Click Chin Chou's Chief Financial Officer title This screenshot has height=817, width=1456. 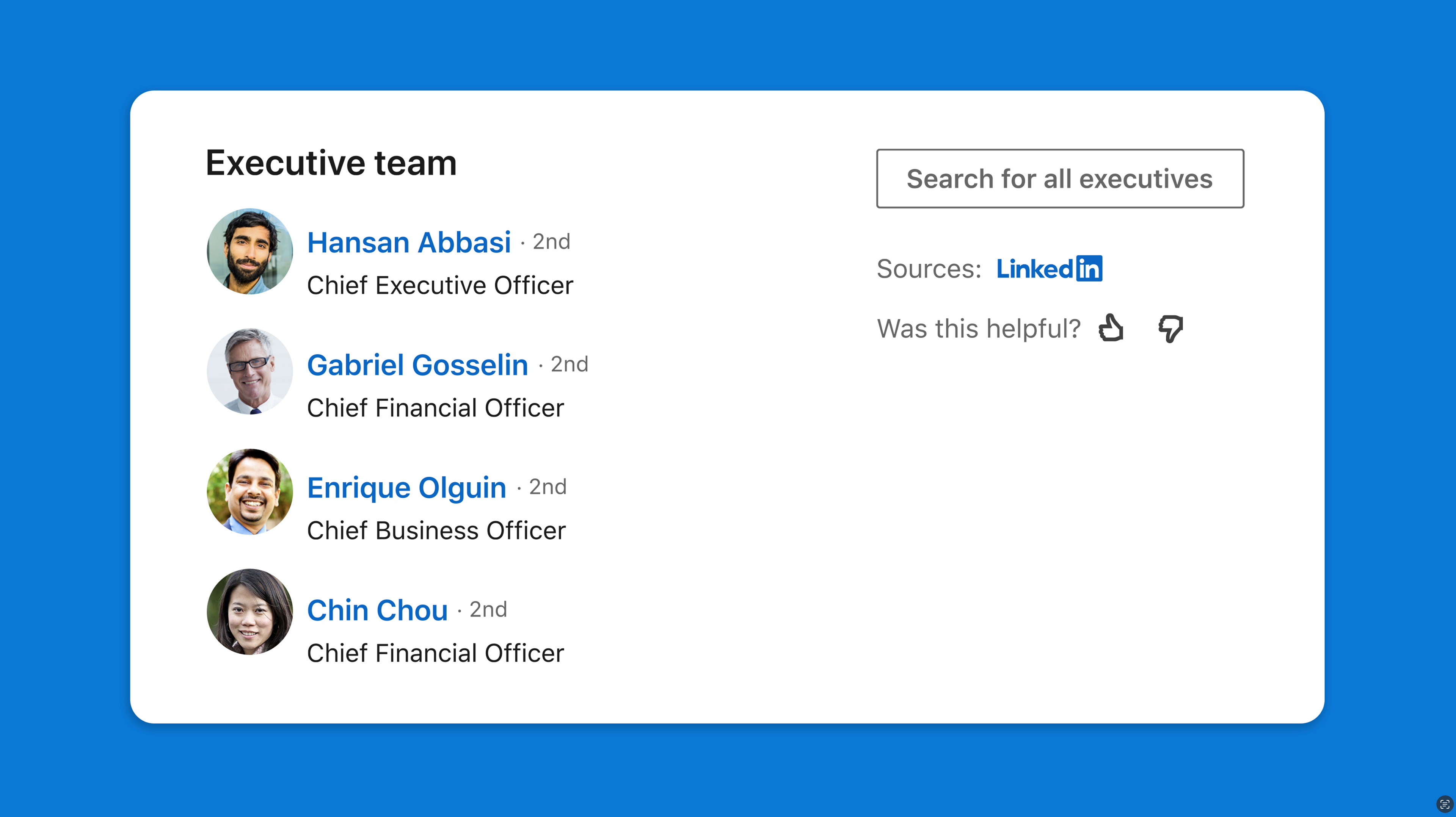pyautogui.click(x=435, y=653)
